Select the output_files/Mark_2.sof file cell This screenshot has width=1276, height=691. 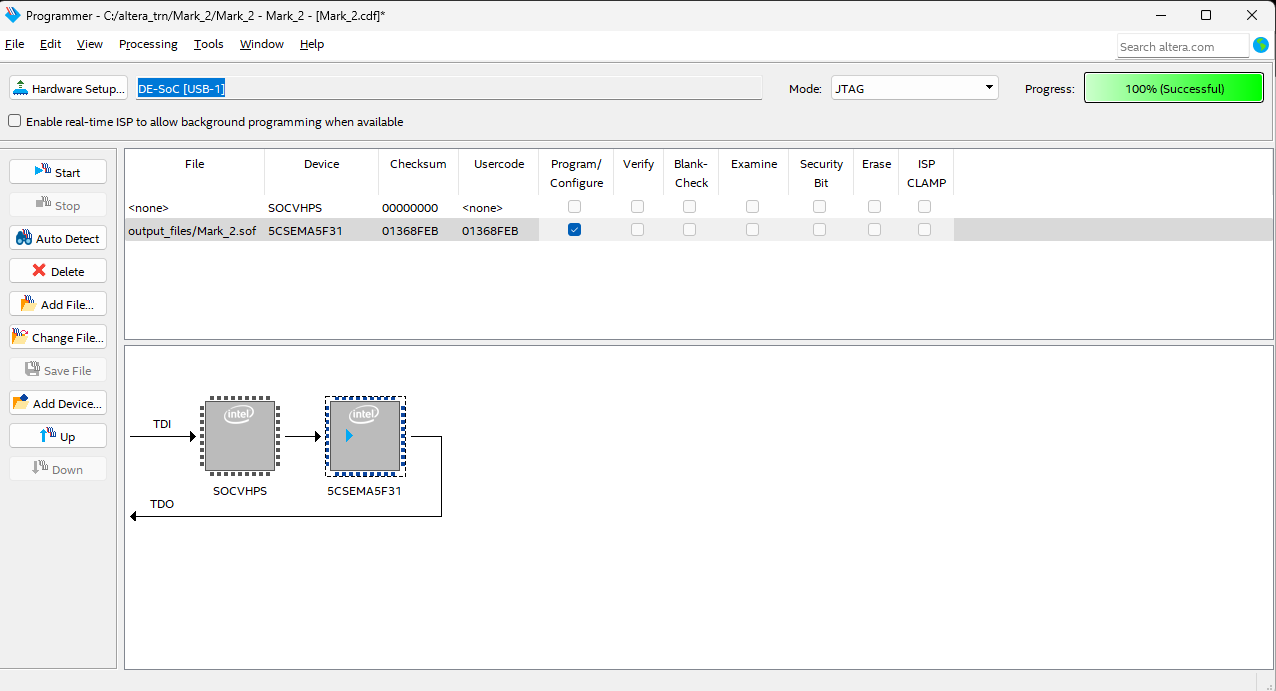pos(195,230)
